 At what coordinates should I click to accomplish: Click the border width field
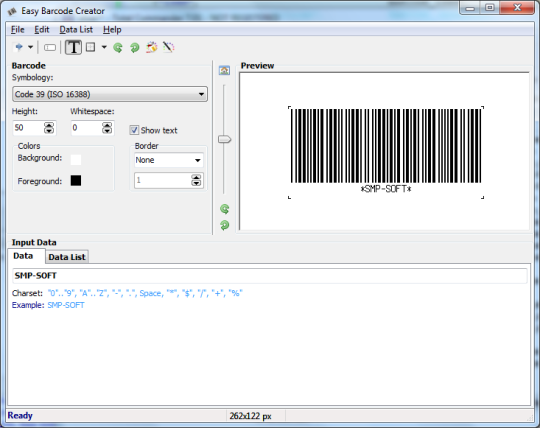click(x=163, y=180)
